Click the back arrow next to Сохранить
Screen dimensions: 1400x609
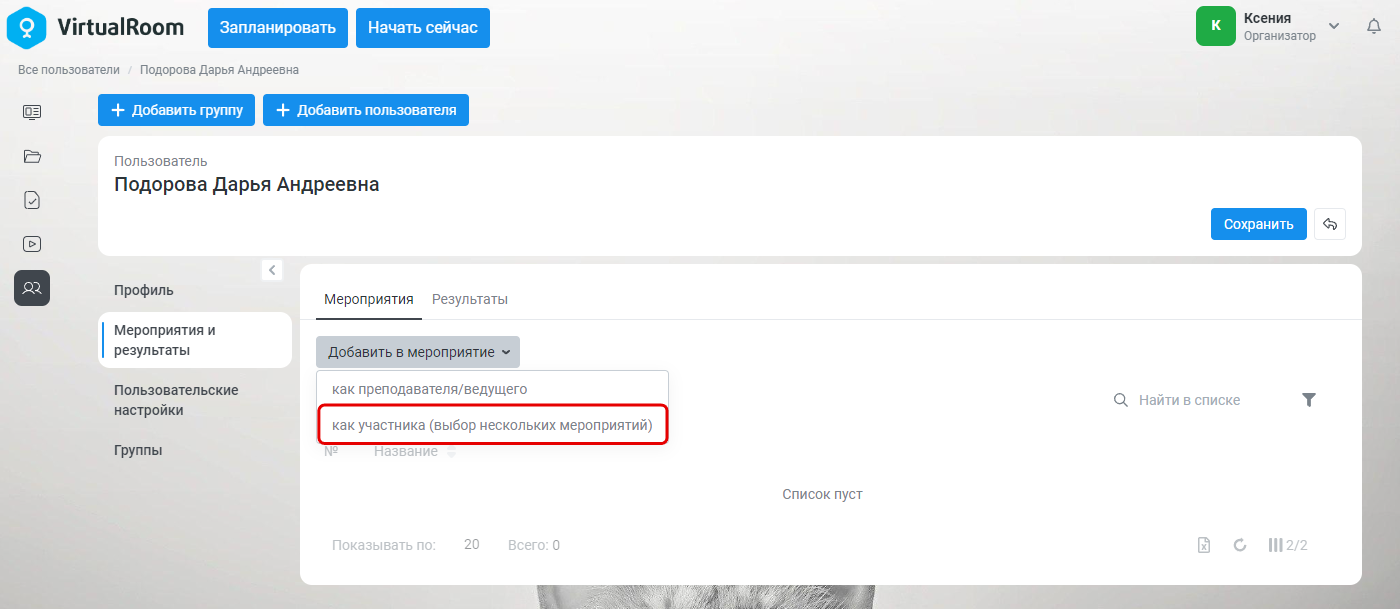click(x=1330, y=224)
